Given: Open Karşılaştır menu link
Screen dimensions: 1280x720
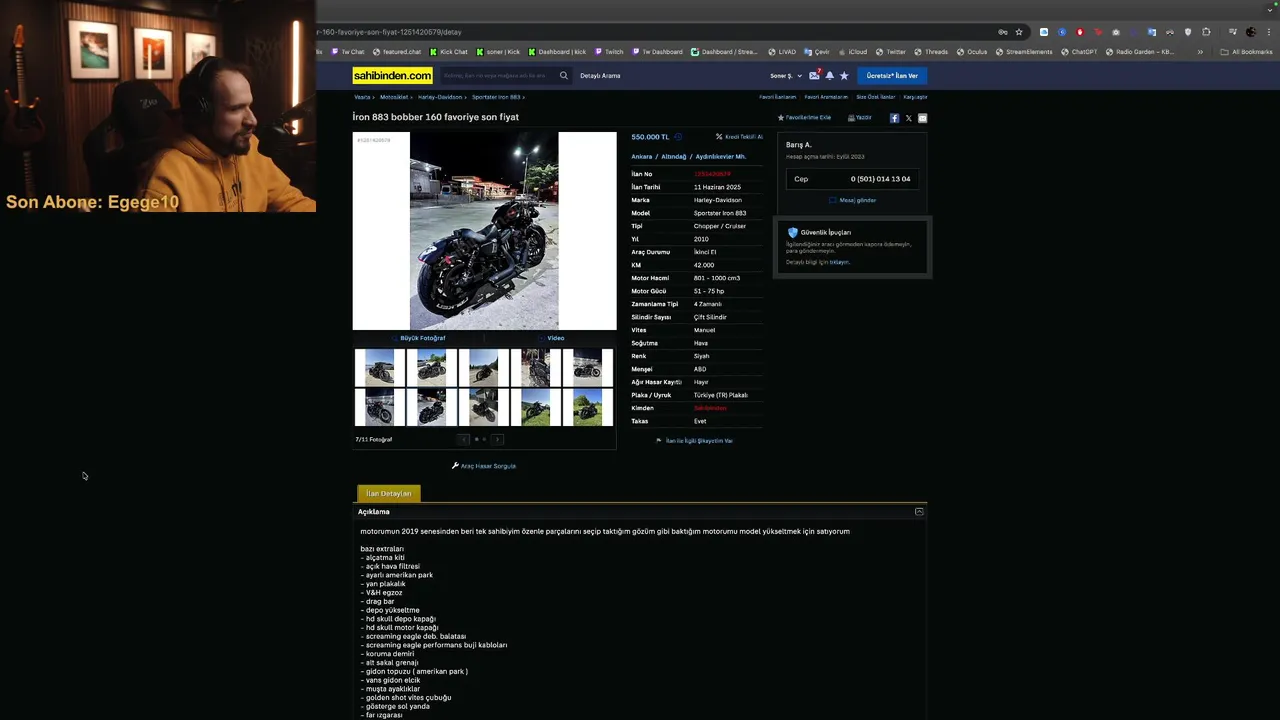Looking at the screenshot, I should (x=915, y=97).
